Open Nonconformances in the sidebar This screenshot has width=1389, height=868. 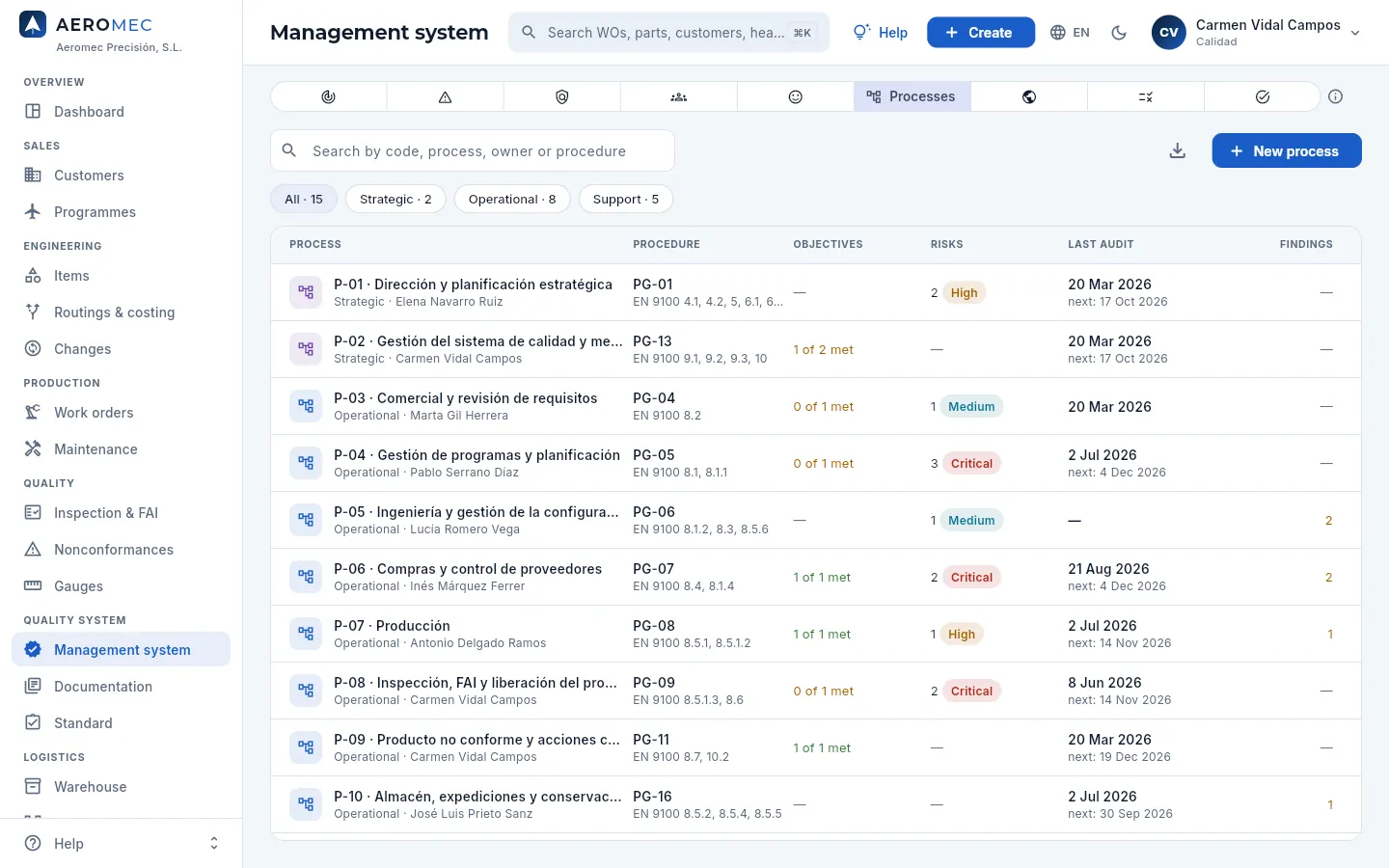(x=122, y=549)
